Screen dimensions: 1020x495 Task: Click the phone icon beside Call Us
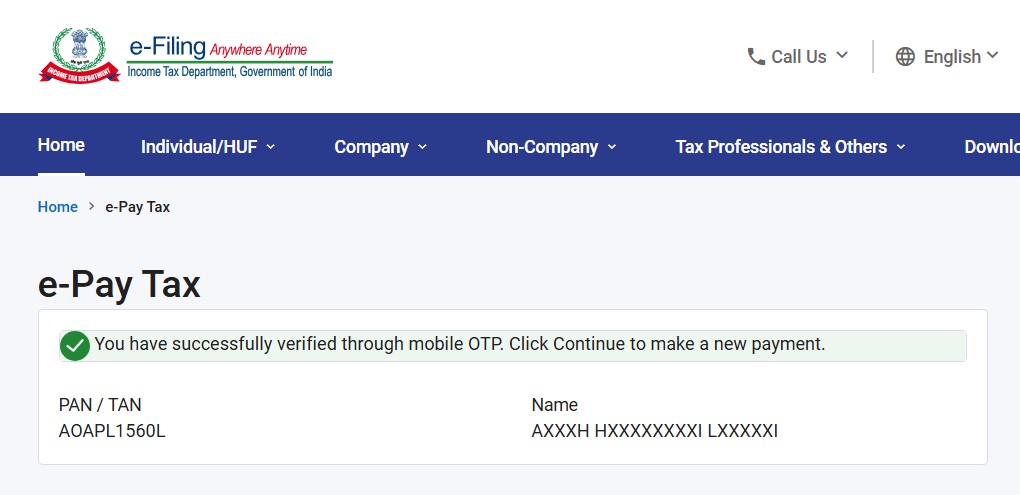click(x=756, y=57)
